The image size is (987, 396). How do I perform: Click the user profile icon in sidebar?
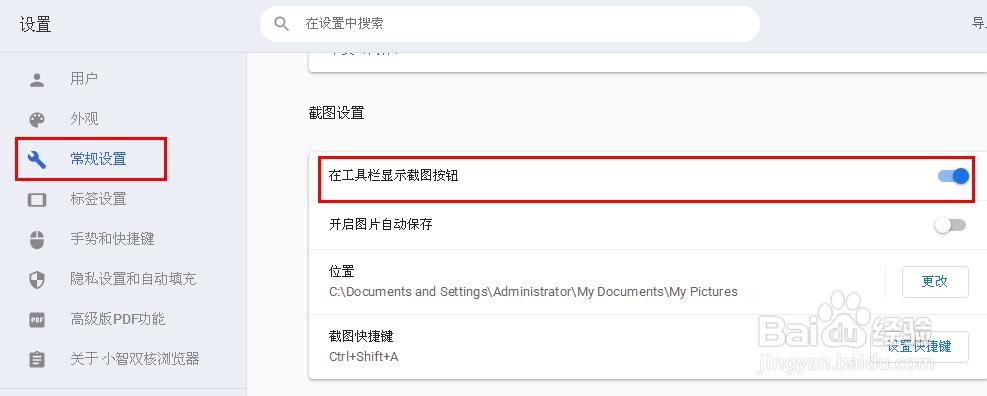(x=37, y=80)
